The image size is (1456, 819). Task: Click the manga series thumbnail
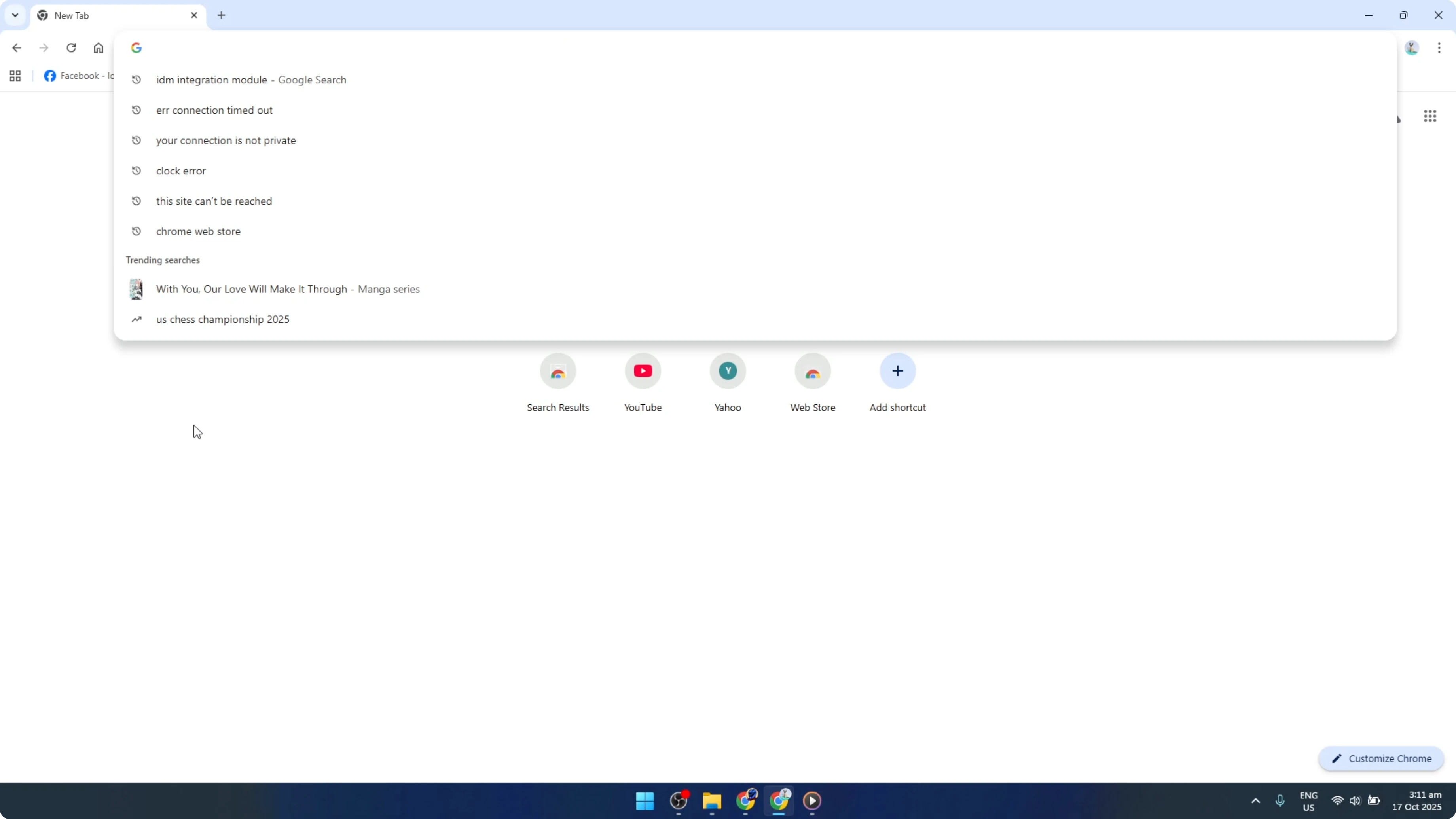click(136, 289)
